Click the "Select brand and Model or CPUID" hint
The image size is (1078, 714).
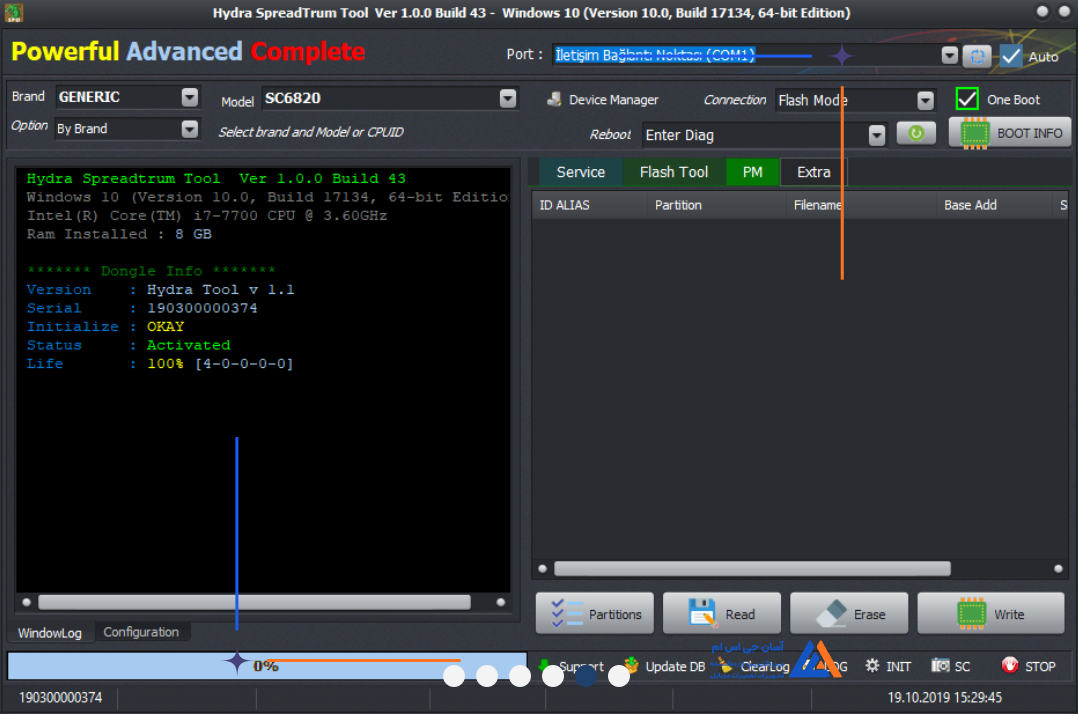(x=311, y=132)
